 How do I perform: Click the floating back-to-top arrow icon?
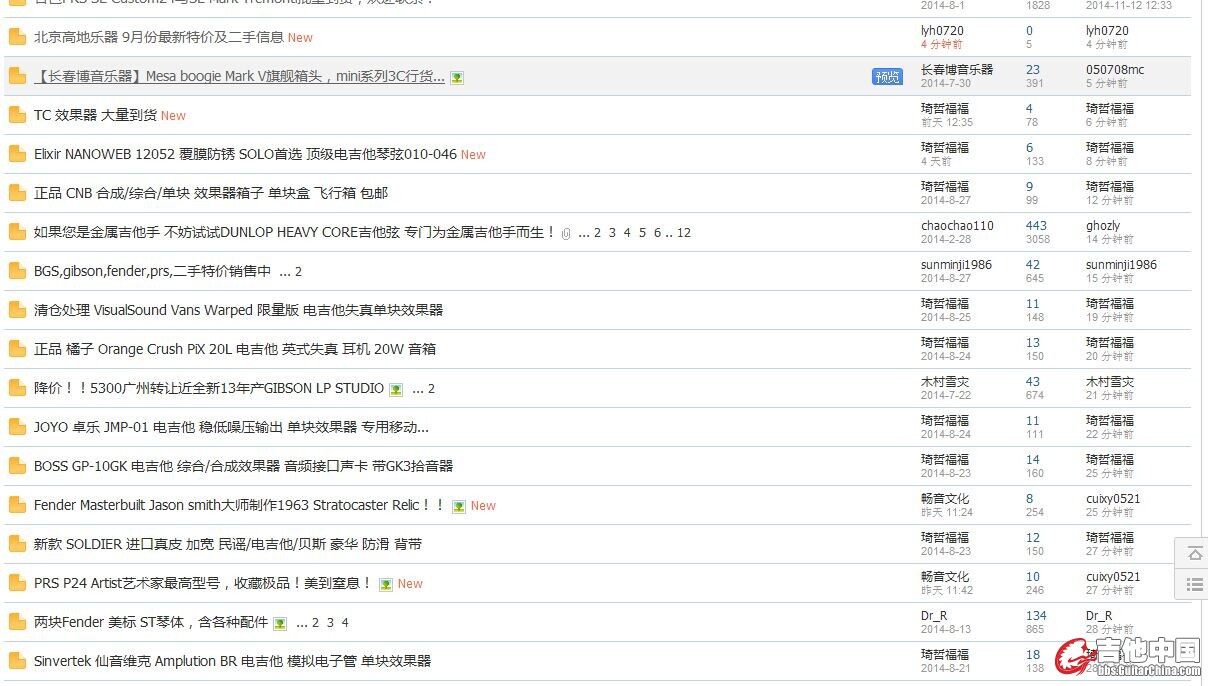pos(1194,554)
